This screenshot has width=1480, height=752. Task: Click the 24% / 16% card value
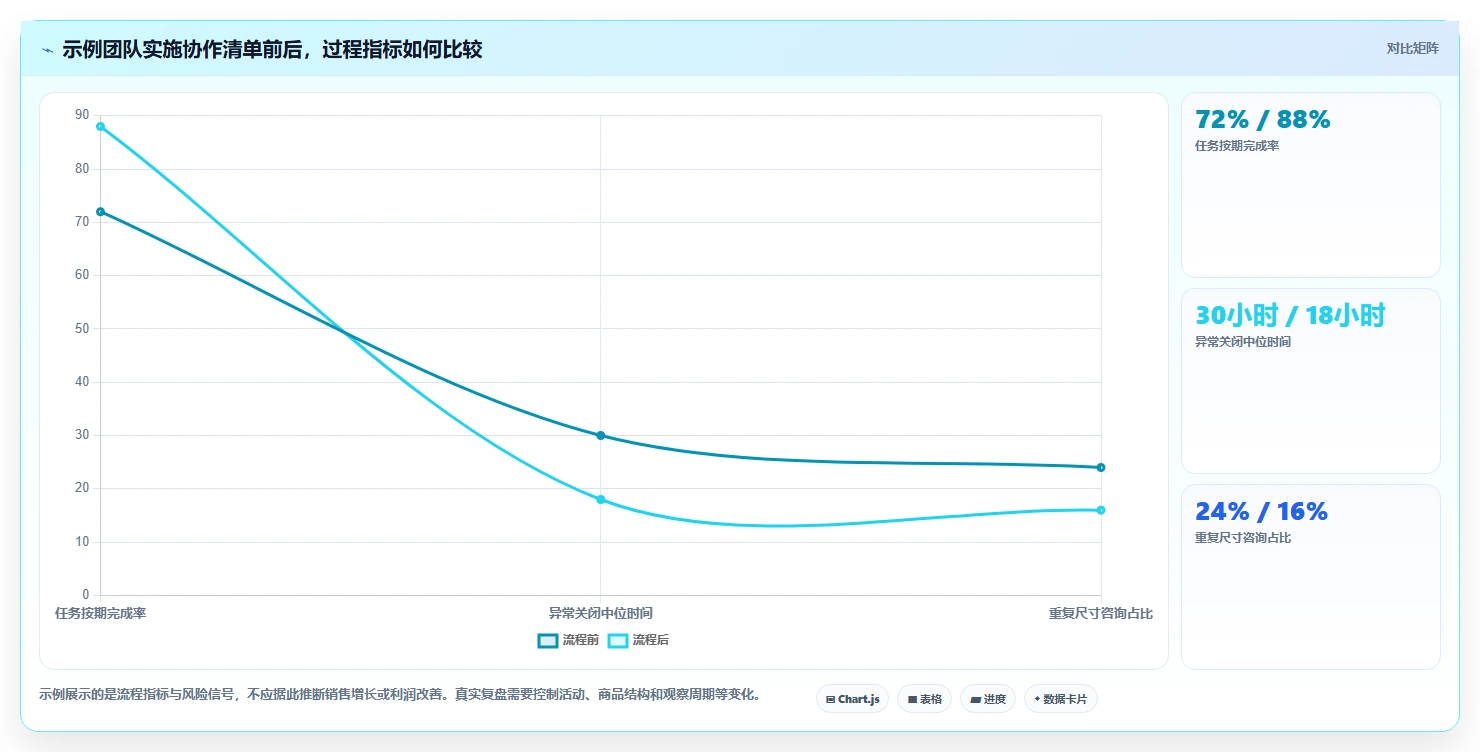pos(1261,512)
